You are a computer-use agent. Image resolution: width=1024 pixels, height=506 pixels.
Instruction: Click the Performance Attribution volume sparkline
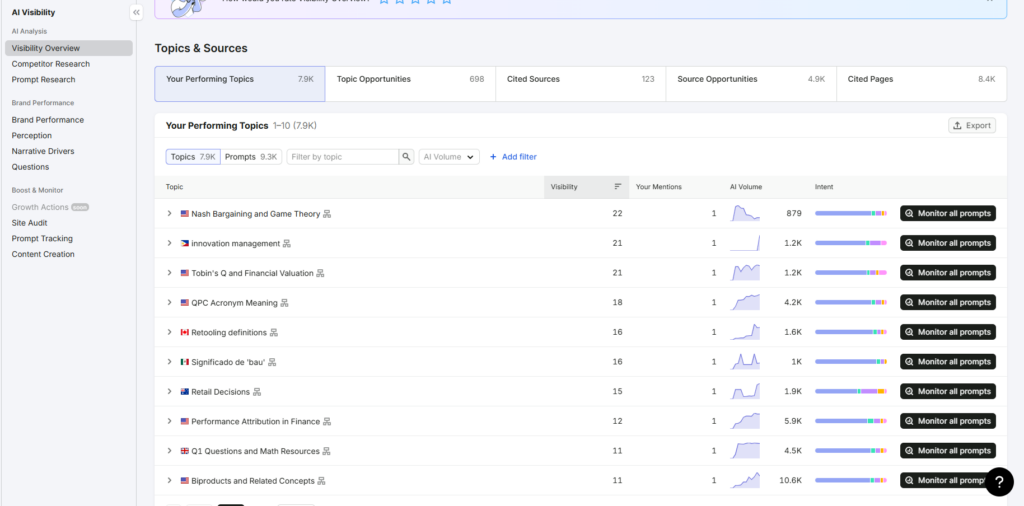tap(745, 420)
